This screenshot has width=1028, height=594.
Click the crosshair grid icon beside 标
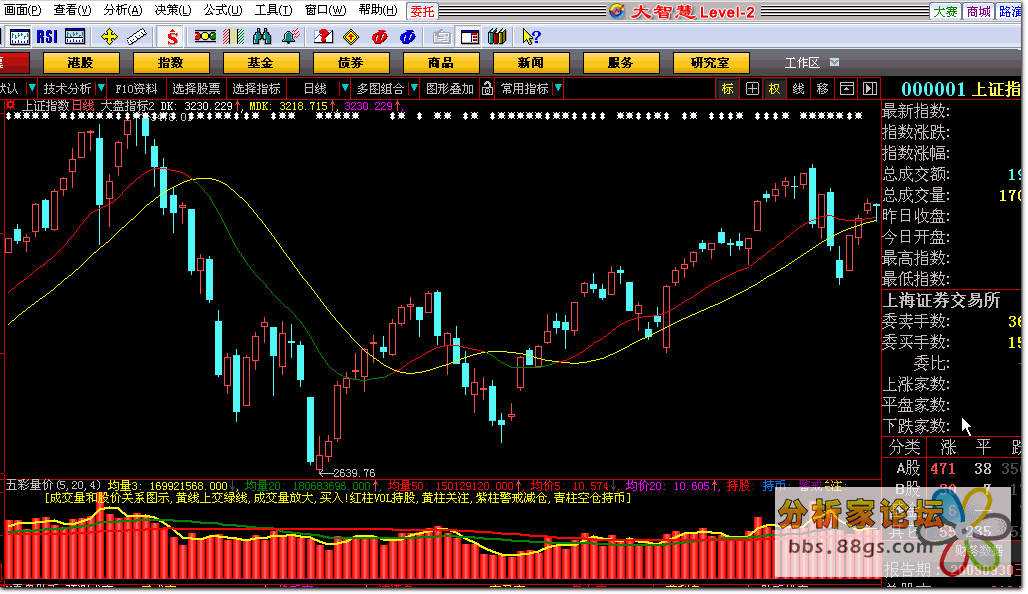(753, 89)
